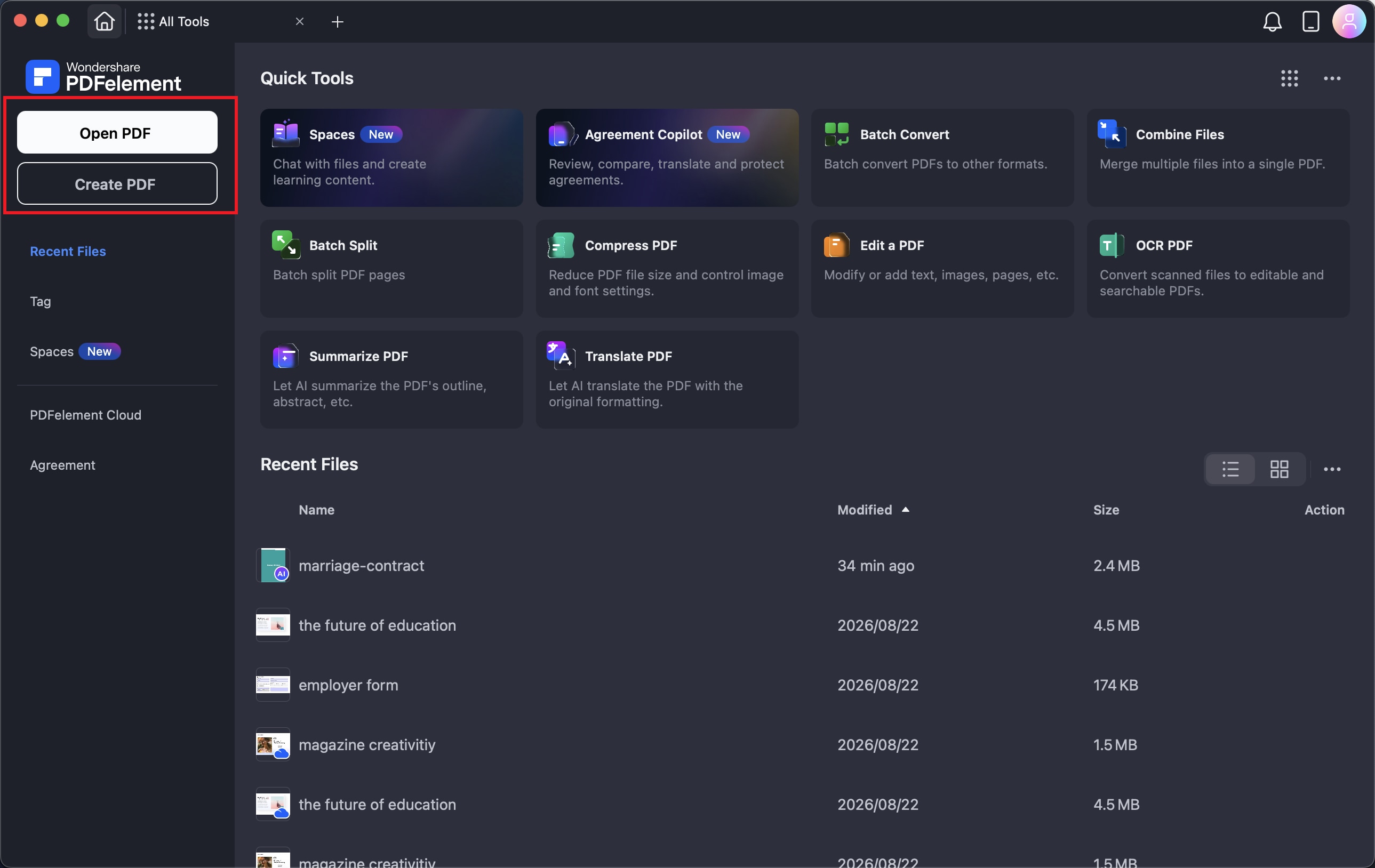Switch Recent Files to grid view
Screen dimensions: 1375x868
coord(1279,469)
